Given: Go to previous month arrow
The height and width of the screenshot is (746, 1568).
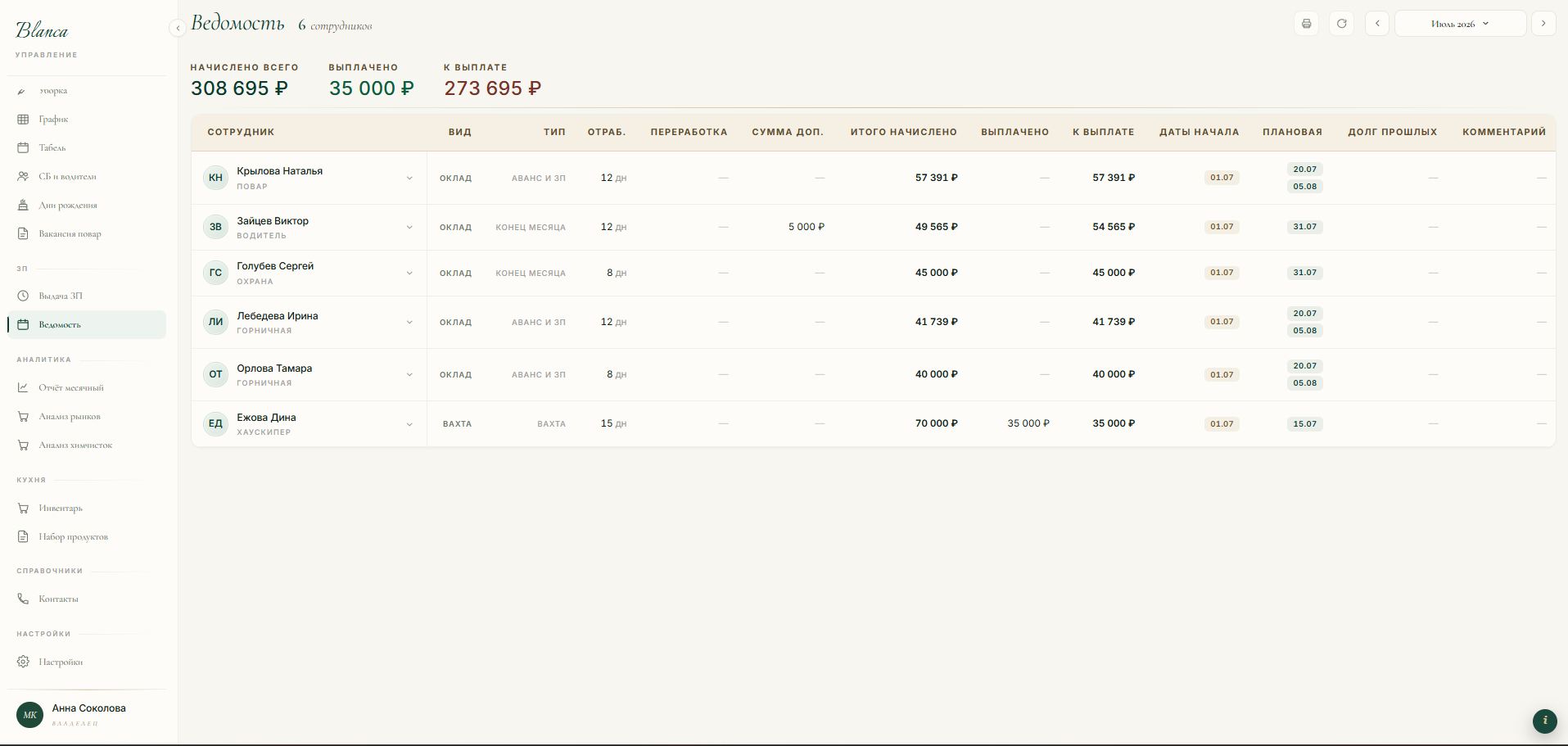Looking at the screenshot, I should (x=1377, y=24).
